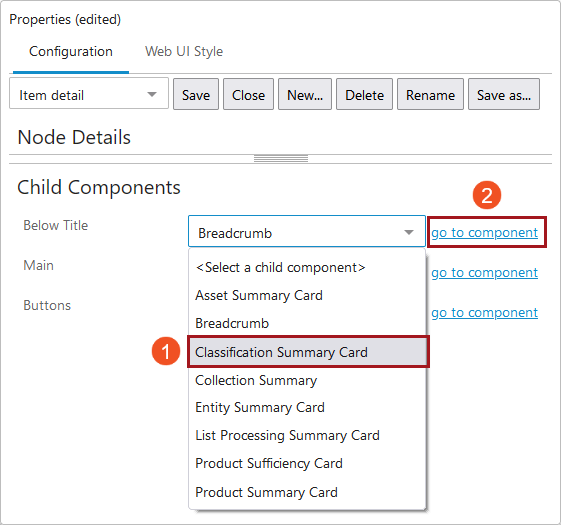Click the Delete button

[x=364, y=94]
